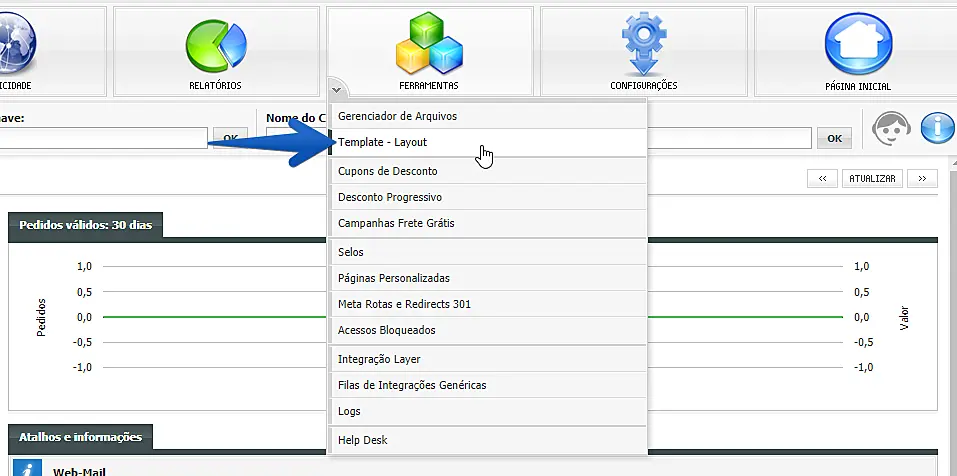The width and height of the screenshot is (957, 476).
Task: Open Campanhas Frete Grátis
Action: [x=396, y=223]
